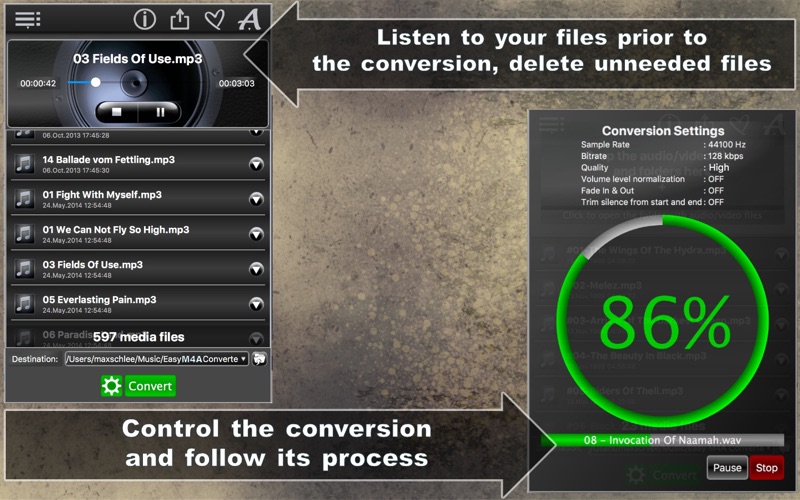Click the Pause conversion button
Viewport: 800px width, 500px height.
coord(727,467)
